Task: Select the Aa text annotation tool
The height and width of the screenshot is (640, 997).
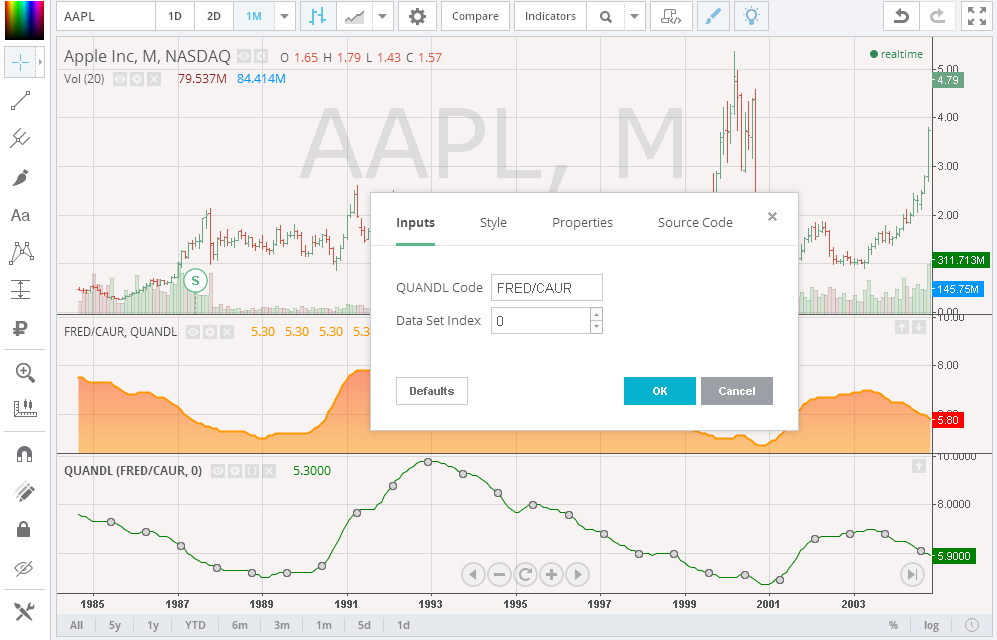Action: pos(20,215)
